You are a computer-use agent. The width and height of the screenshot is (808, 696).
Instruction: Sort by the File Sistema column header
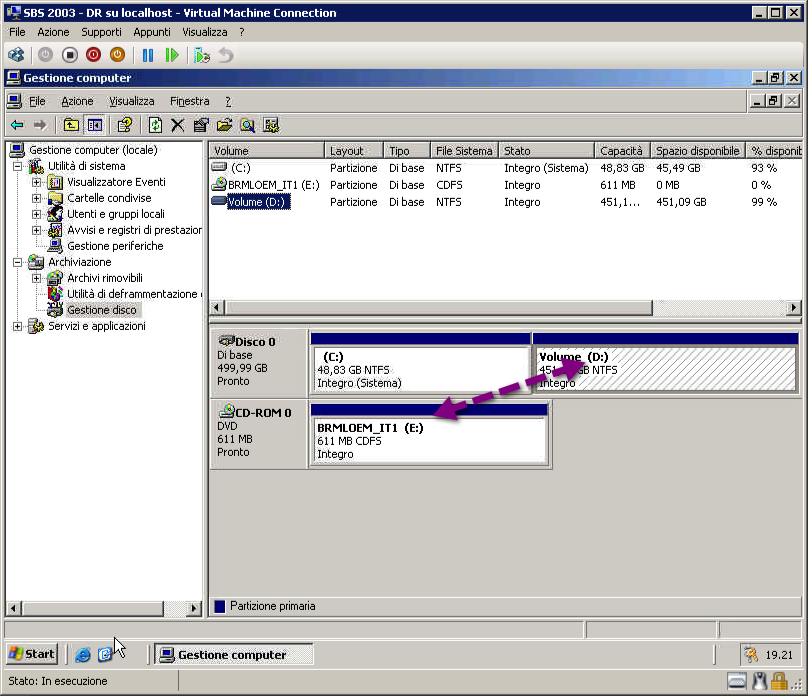[464, 150]
